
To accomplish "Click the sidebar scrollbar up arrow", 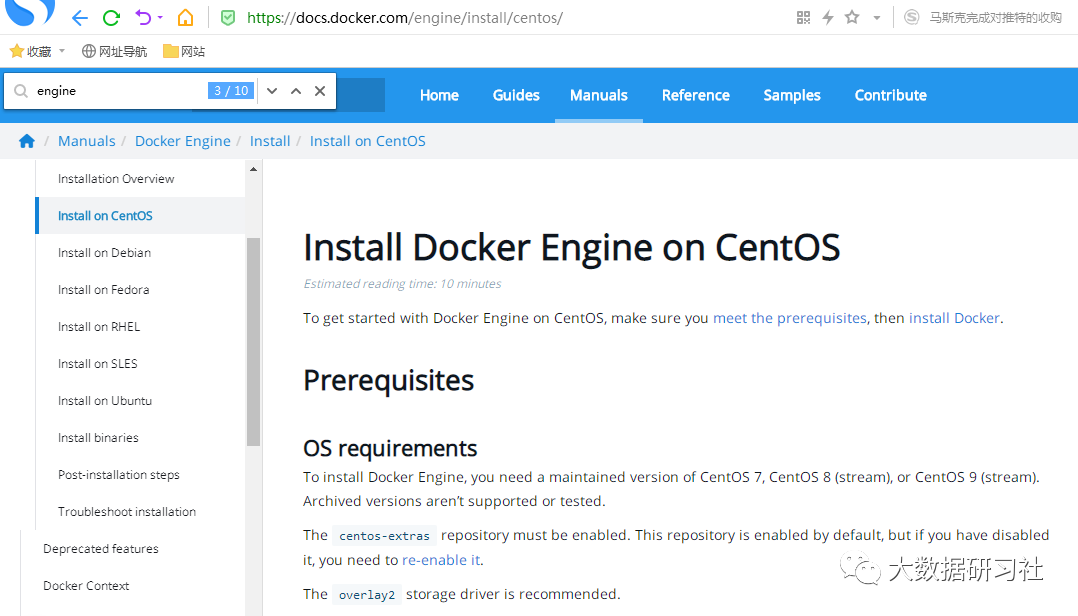I will [x=254, y=169].
